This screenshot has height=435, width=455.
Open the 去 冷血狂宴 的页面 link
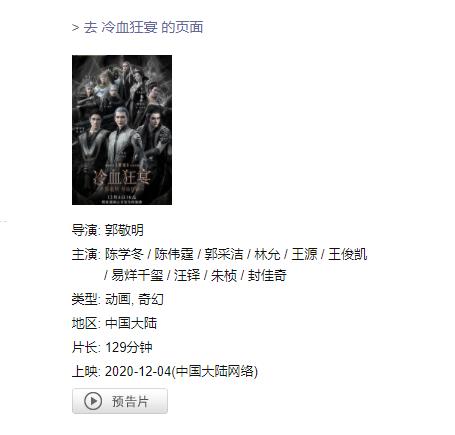[137, 27]
